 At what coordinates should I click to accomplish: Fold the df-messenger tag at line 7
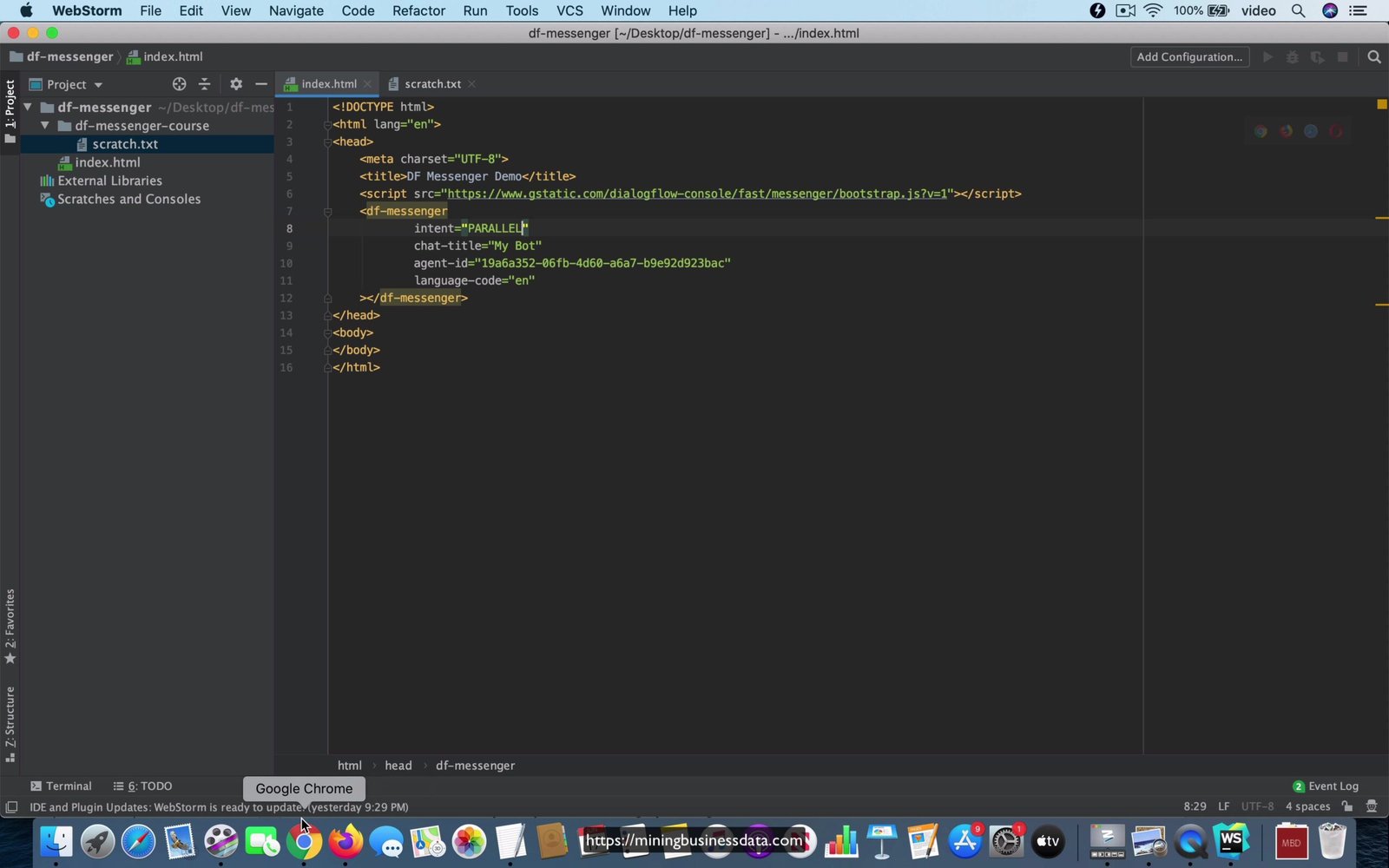pyautogui.click(x=327, y=211)
